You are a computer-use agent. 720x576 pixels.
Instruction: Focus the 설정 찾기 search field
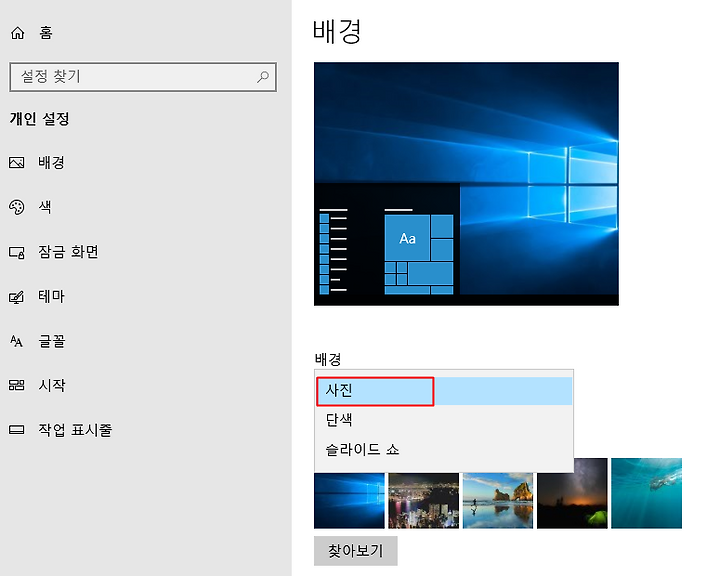coord(143,77)
